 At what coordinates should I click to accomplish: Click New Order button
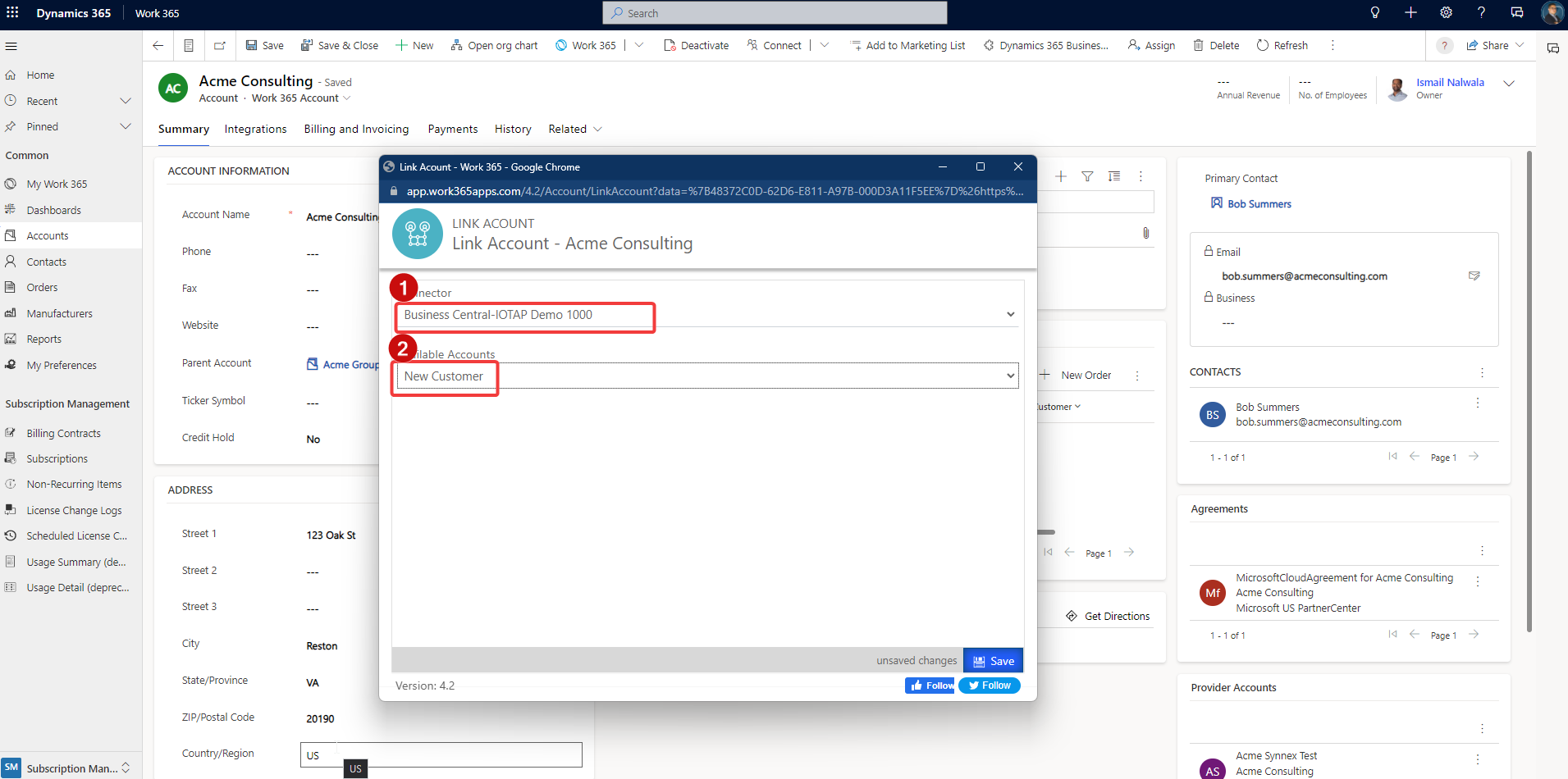point(1076,376)
